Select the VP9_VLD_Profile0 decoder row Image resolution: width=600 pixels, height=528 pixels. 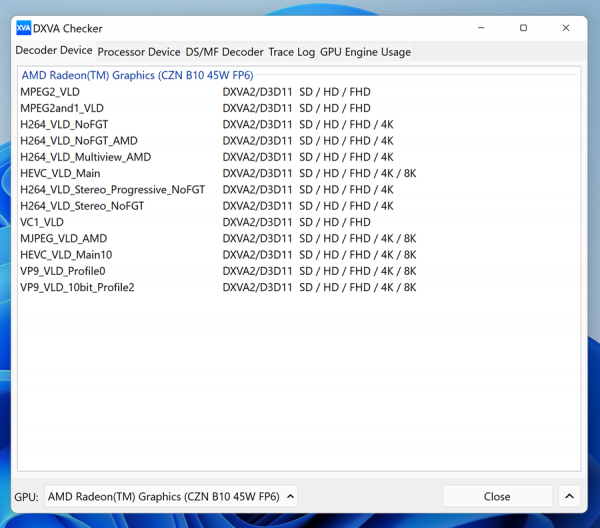tap(62, 271)
